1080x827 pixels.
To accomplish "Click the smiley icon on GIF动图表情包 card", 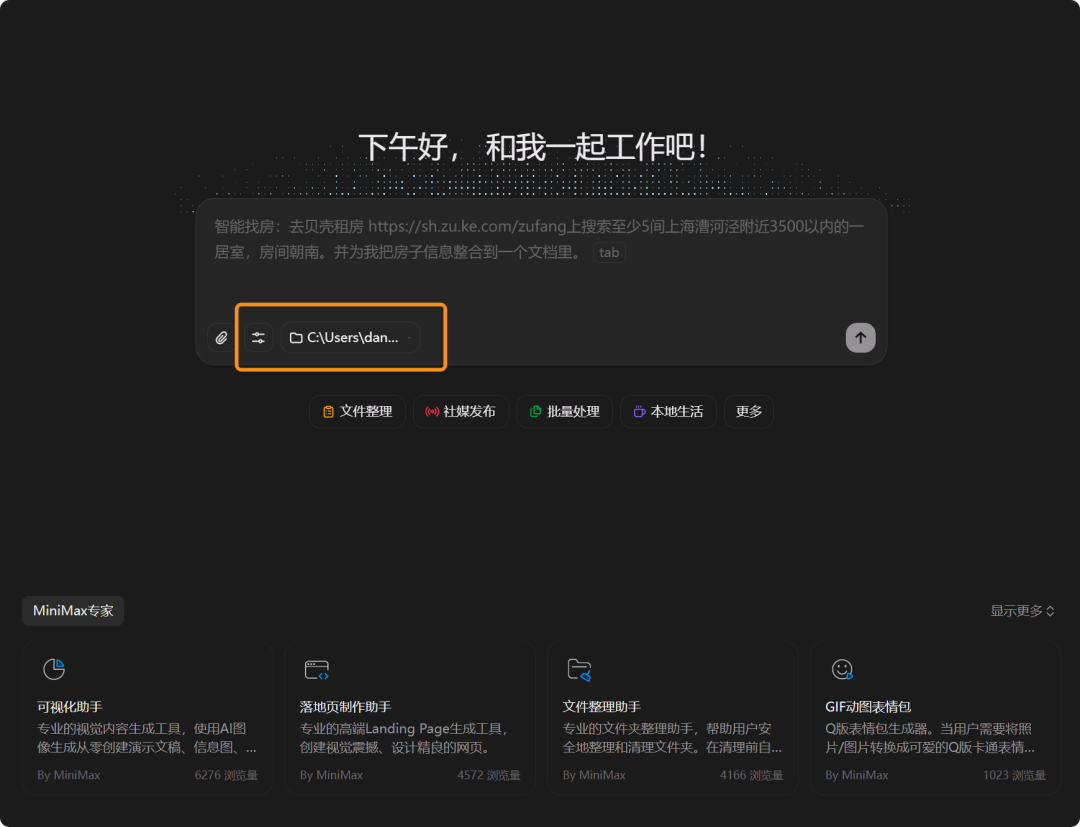I will pos(842,669).
